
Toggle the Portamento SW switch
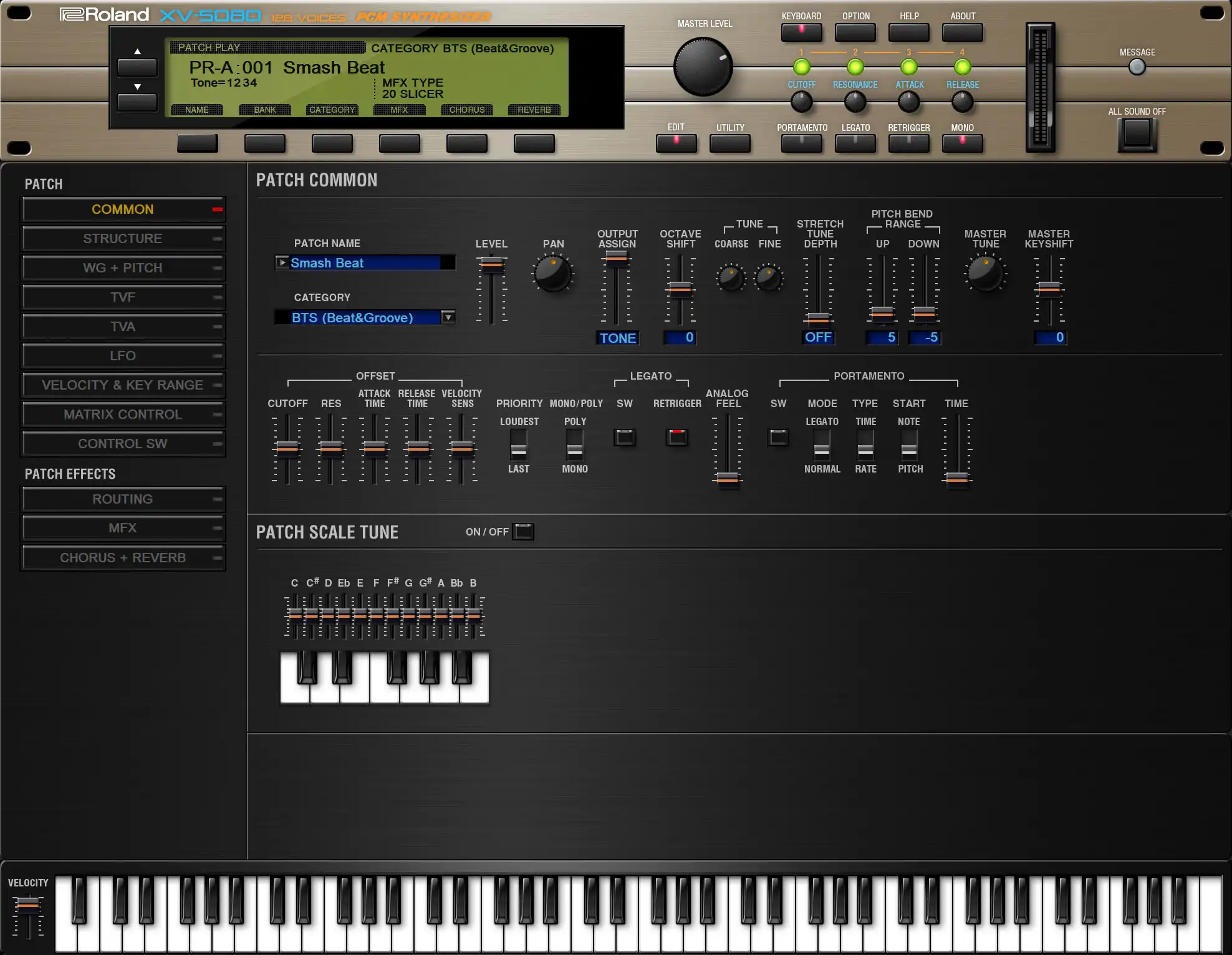pyautogui.click(x=777, y=437)
